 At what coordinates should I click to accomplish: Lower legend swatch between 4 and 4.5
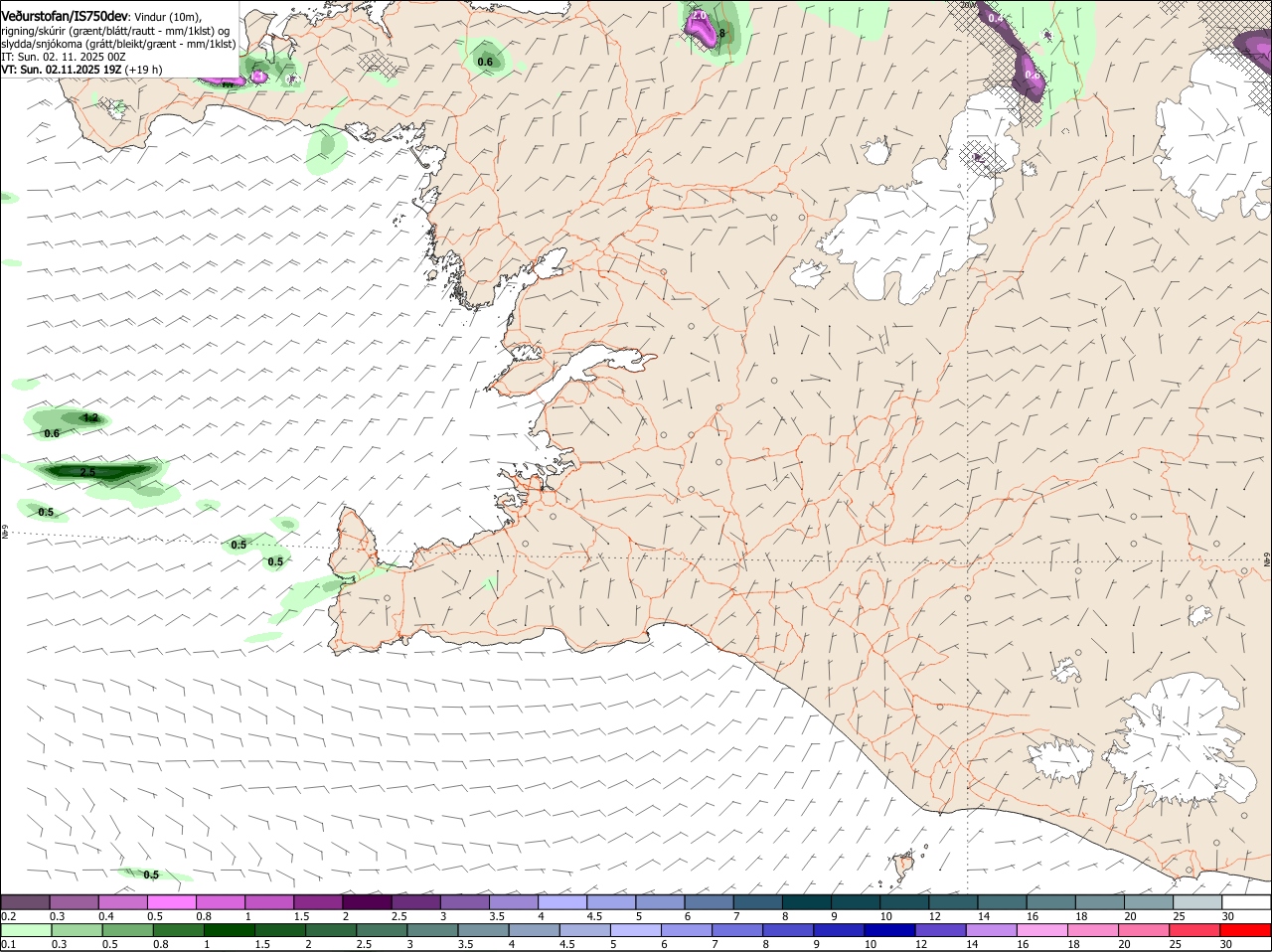[536, 930]
